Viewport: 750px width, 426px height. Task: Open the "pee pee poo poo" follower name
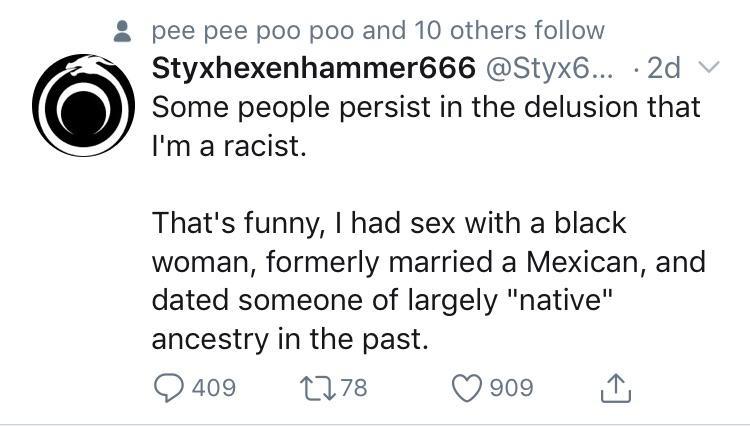click(x=253, y=32)
